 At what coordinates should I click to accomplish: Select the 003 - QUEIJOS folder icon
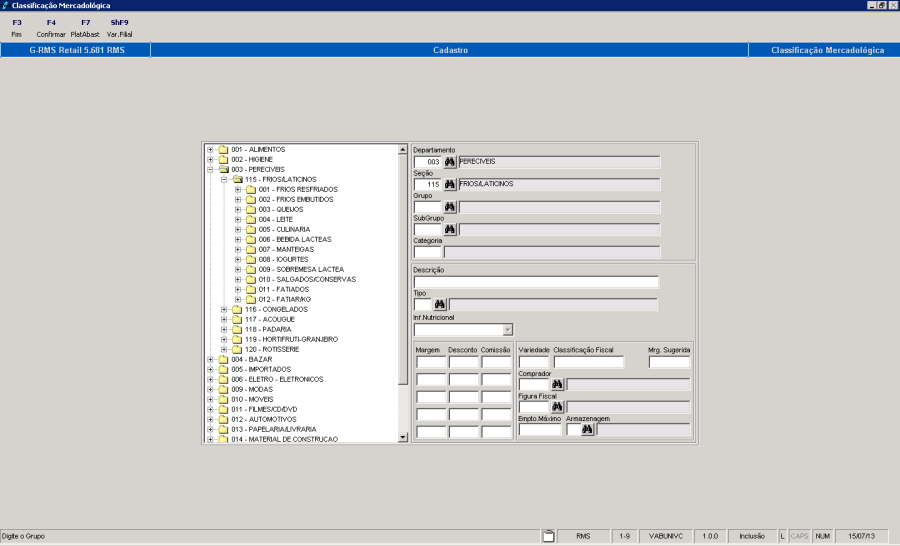(x=251, y=210)
